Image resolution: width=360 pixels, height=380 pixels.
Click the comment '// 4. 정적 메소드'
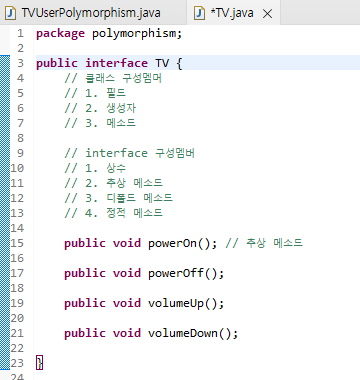pyautogui.click(x=113, y=213)
